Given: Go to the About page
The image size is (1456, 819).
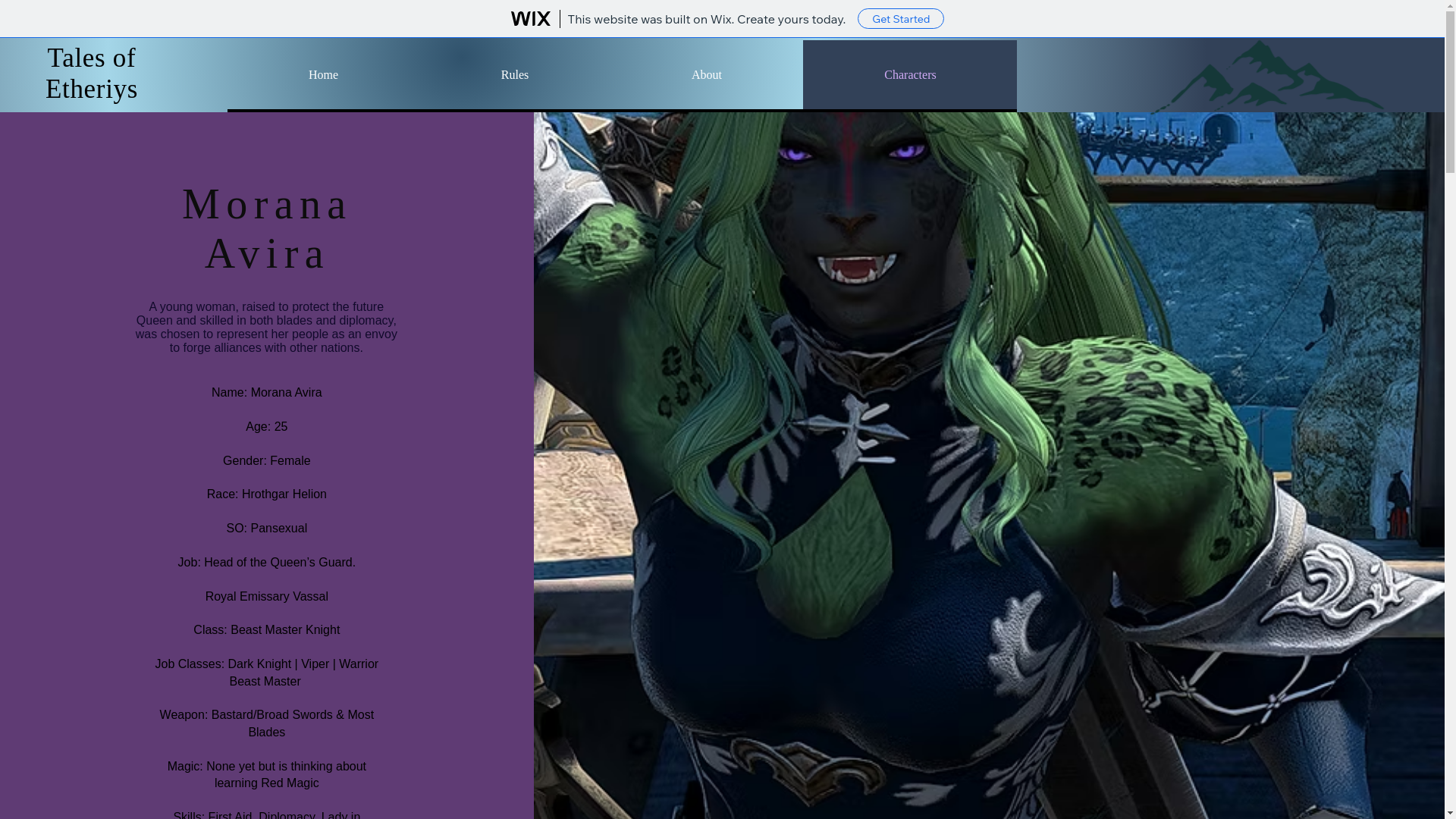Looking at the screenshot, I should click(x=707, y=75).
